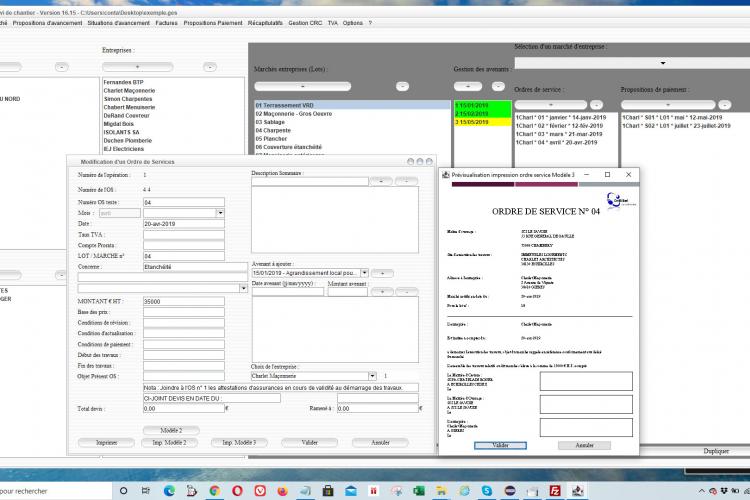
Task: Expand the wide combo box below Concerne
Action: (243, 289)
